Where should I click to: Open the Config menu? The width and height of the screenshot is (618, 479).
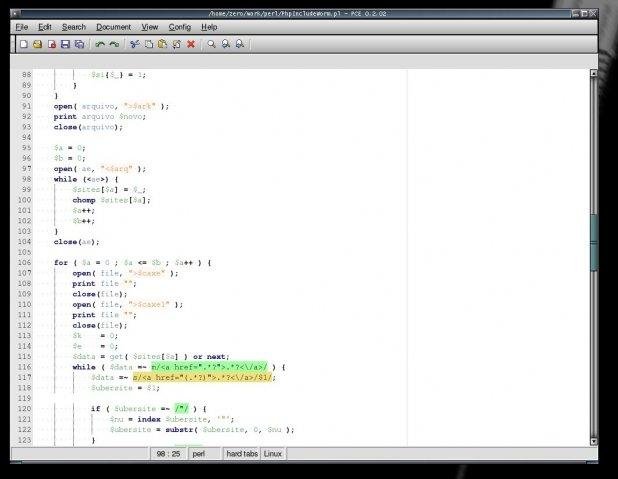[180, 27]
